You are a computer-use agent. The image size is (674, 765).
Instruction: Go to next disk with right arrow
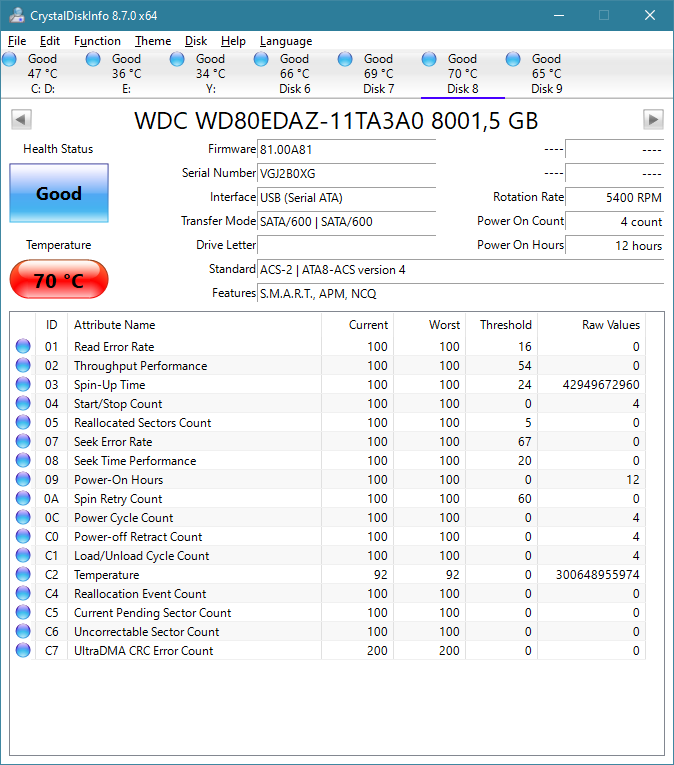click(653, 120)
